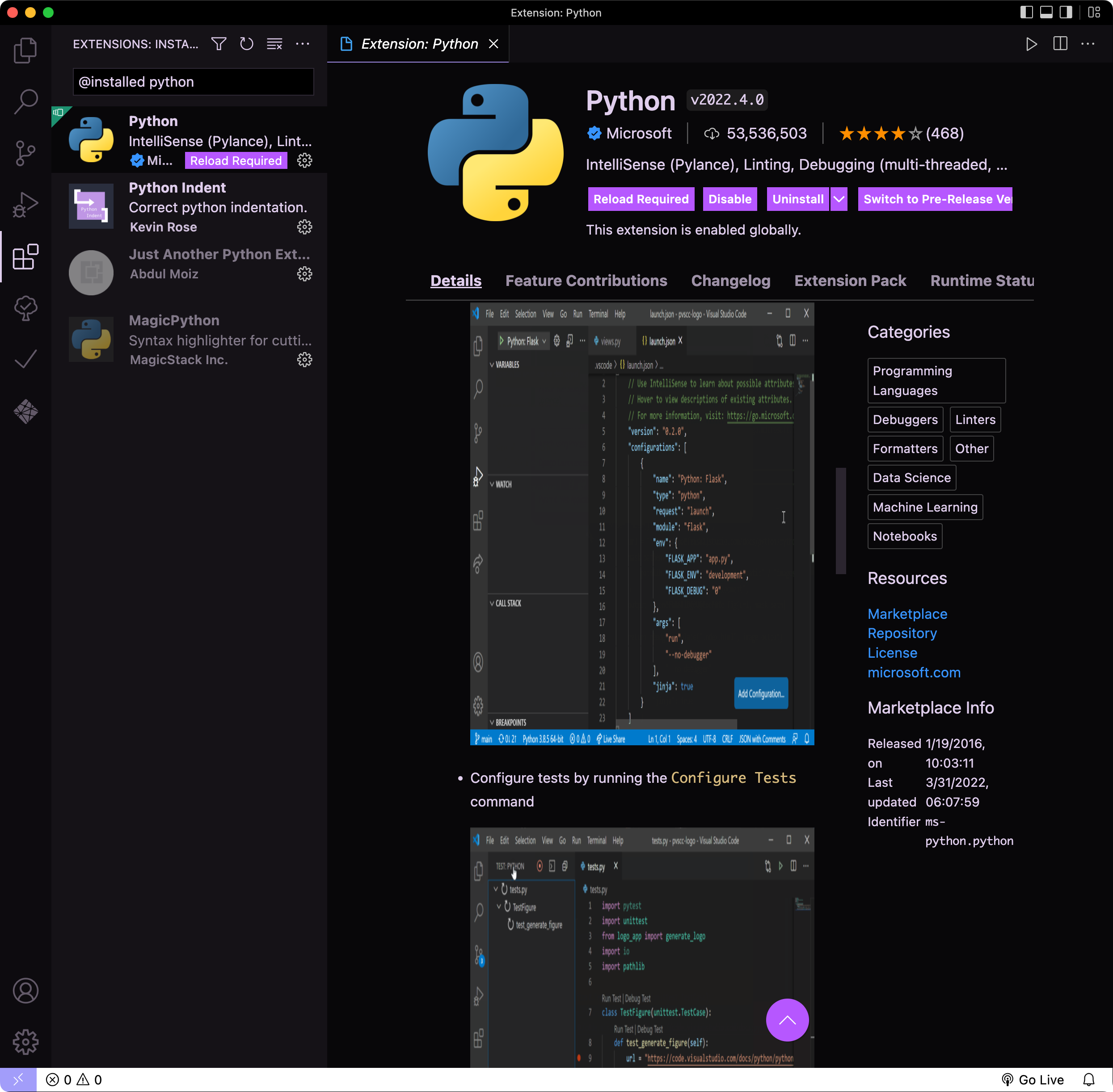Image resolution: width=1113 pixels, height=1092 pixels.
Task: Open the Repository link
Action: tap(902, 633)
